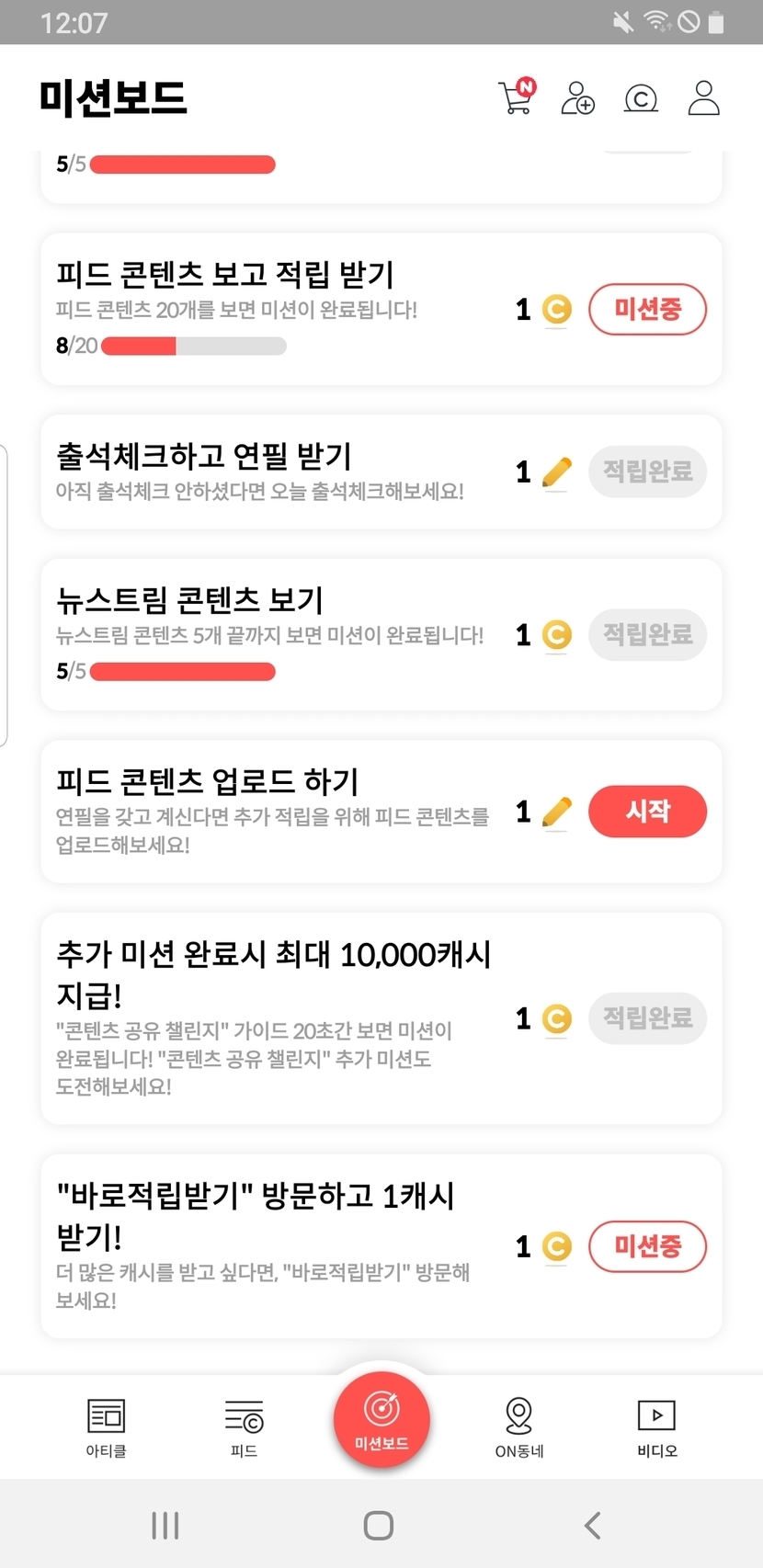
Task: Tap the coin icon for 바로적립받기 mission
Action: click(x=556, y=1246)
